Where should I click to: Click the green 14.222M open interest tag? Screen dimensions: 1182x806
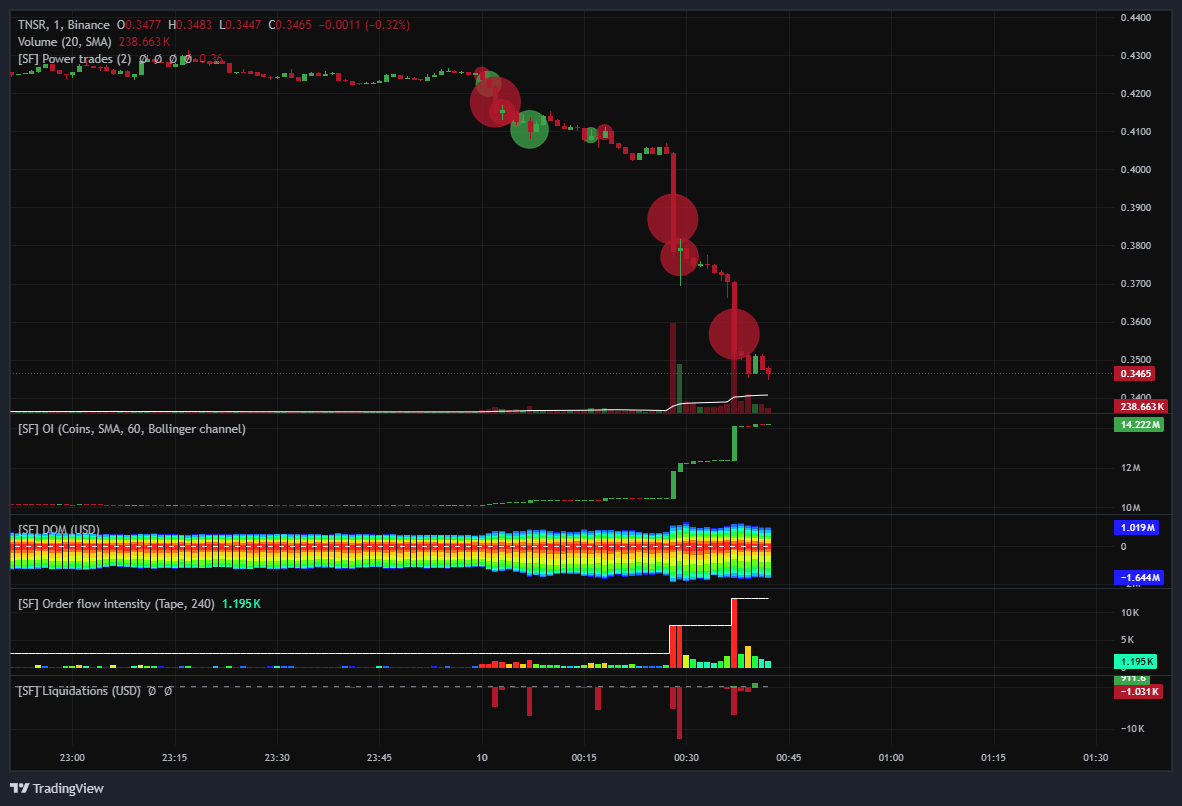(x=1139, y=424)
